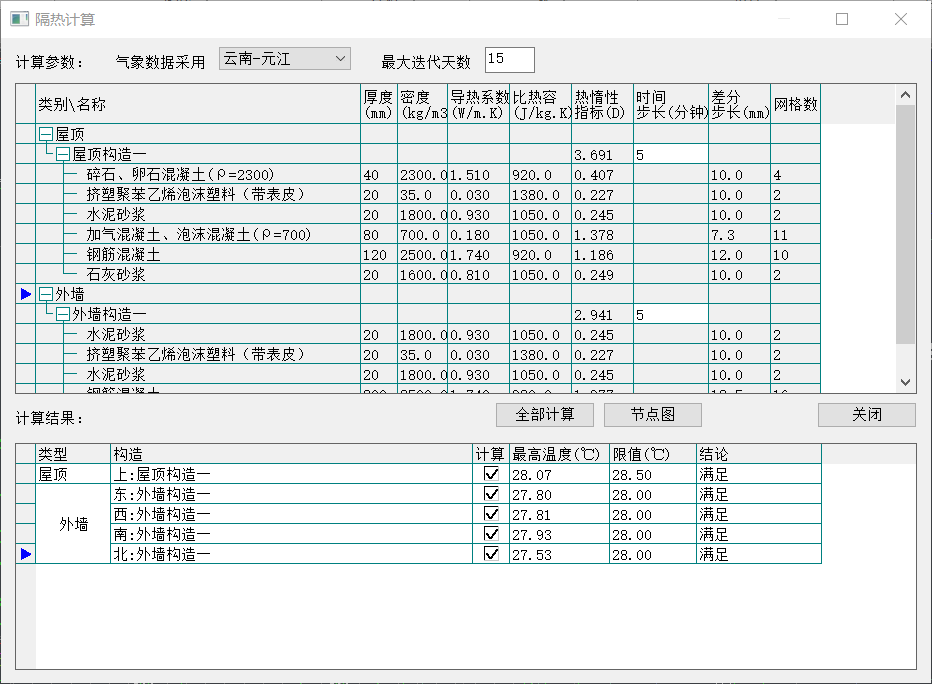The height and width of the screenshot is (684, 932).
Task: Collapse the 外墙 tree node
Action: click(x=45, y=294)
